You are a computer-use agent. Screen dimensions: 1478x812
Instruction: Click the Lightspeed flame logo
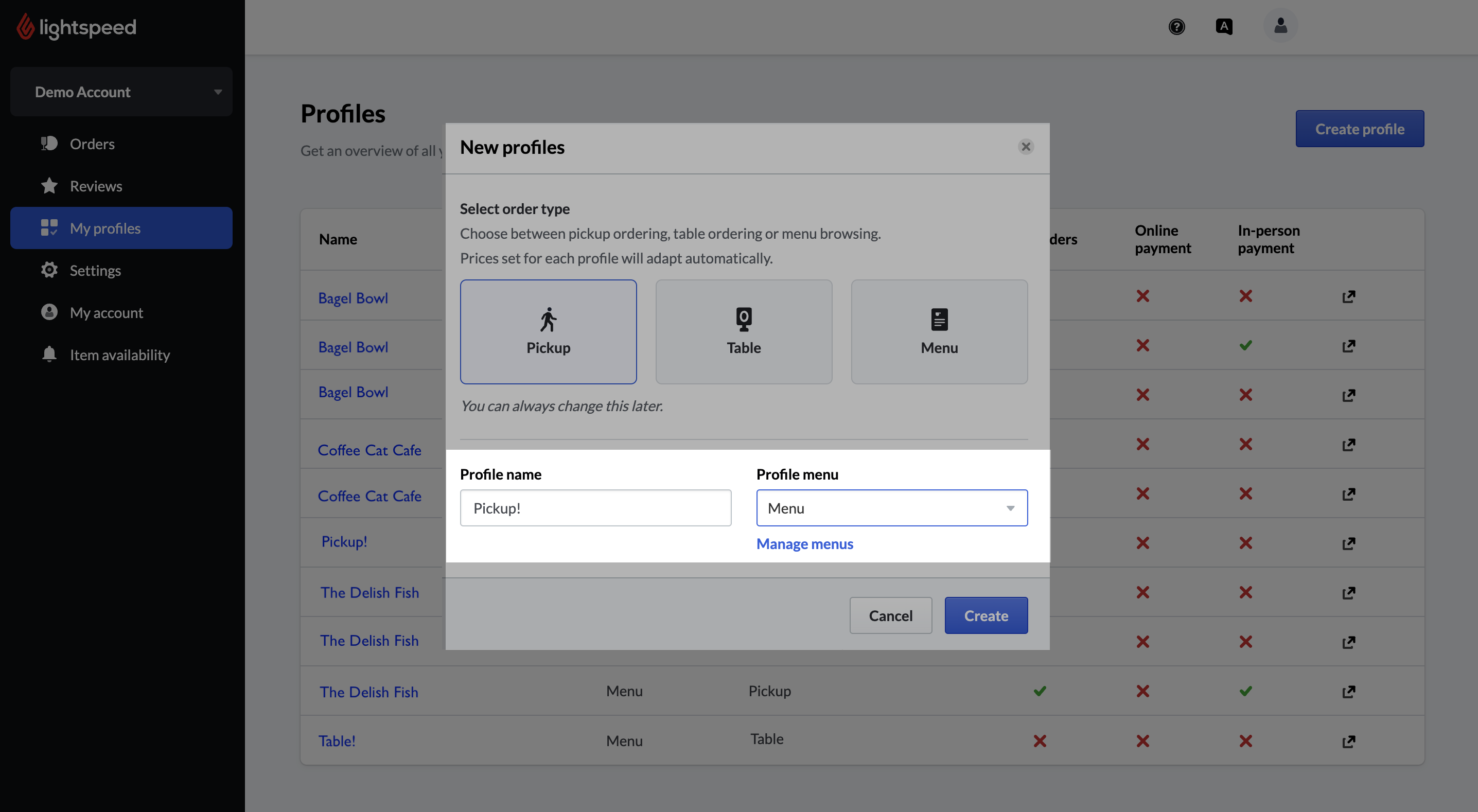coord(25,26)
